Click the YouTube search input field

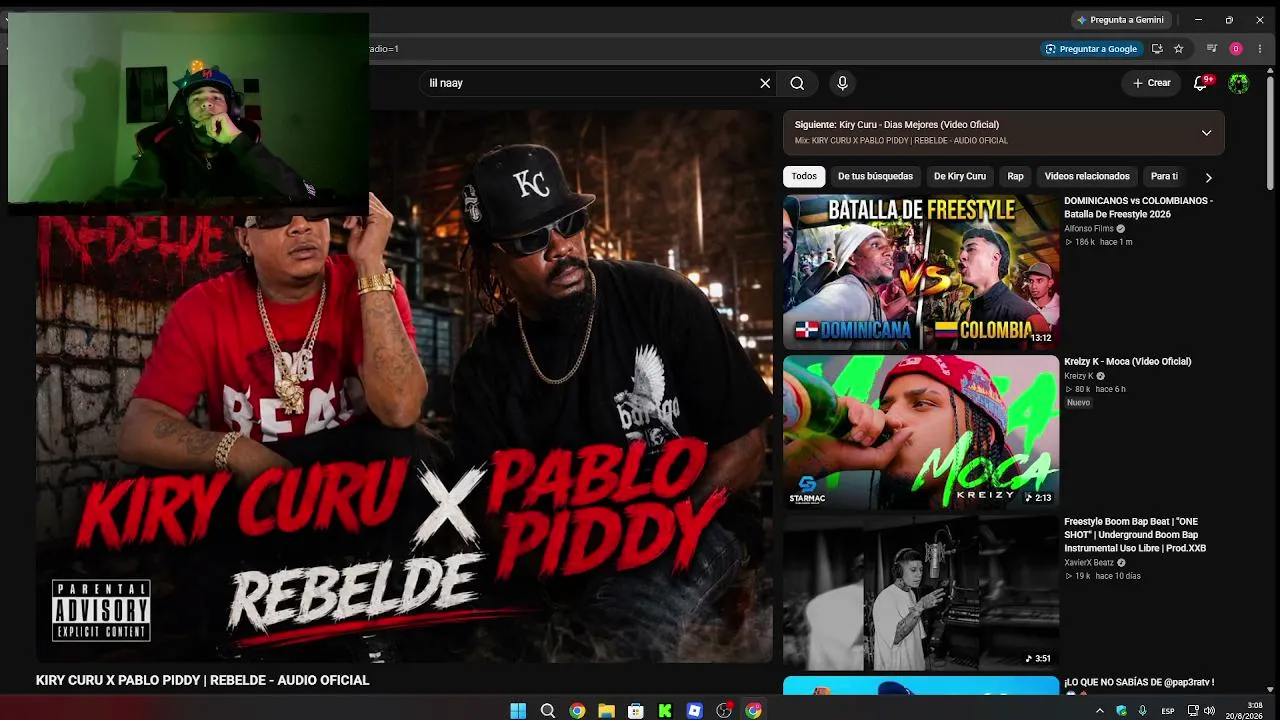pos(590,83)
